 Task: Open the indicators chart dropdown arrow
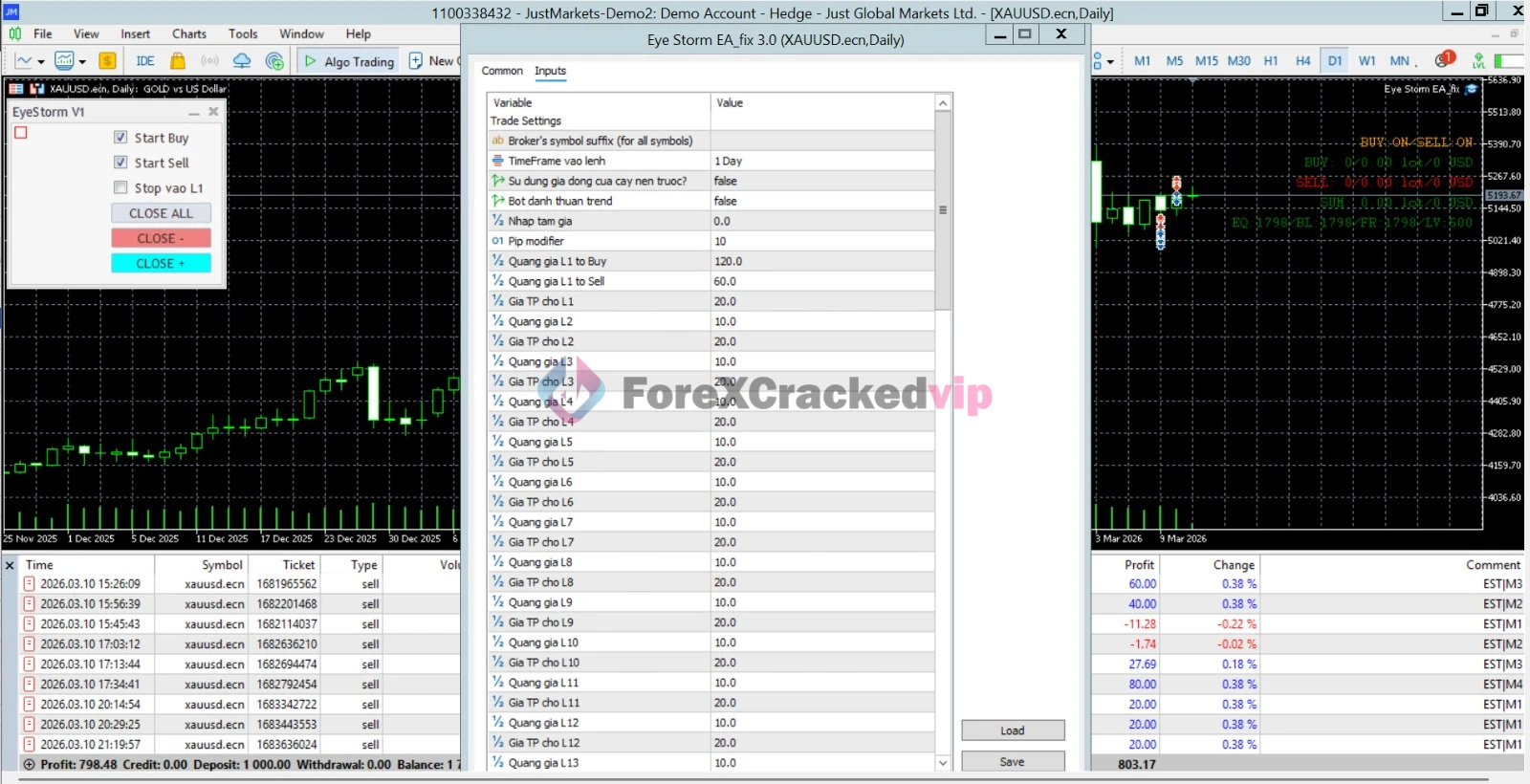click(x=82, y=62)
